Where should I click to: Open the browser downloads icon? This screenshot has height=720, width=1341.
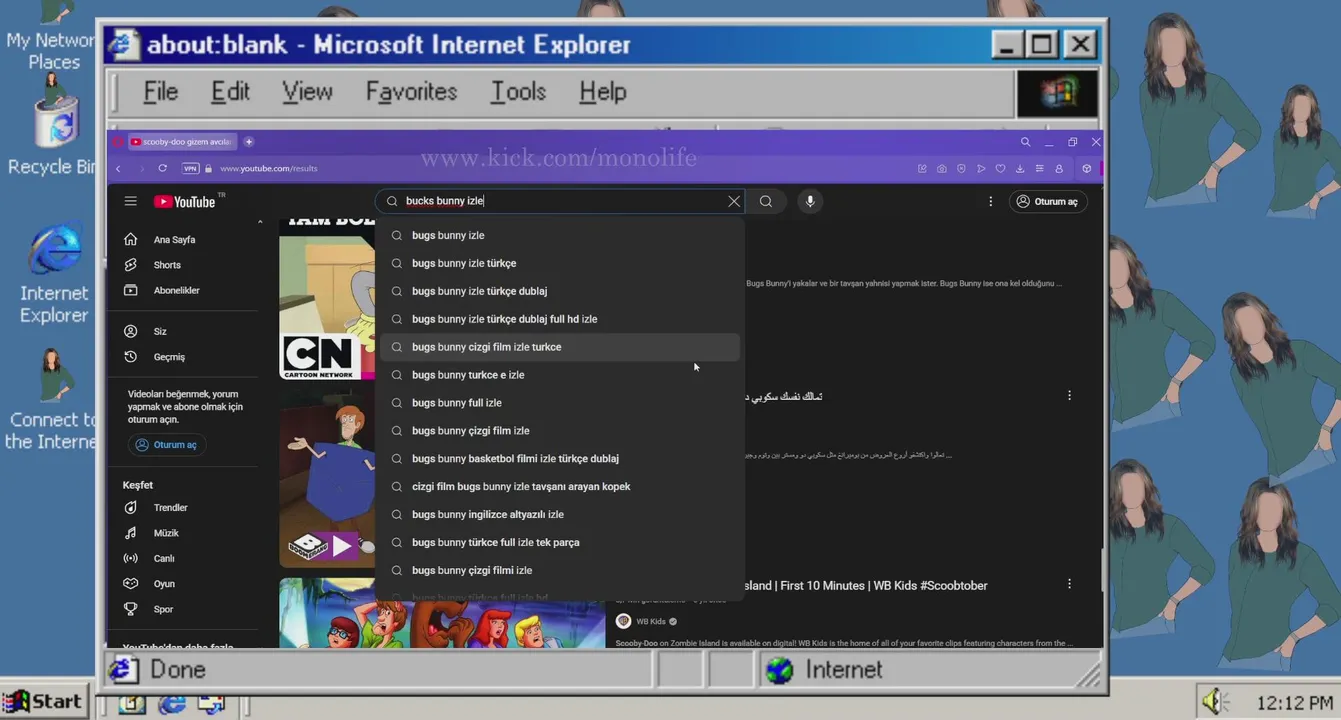coord(1020,169)
